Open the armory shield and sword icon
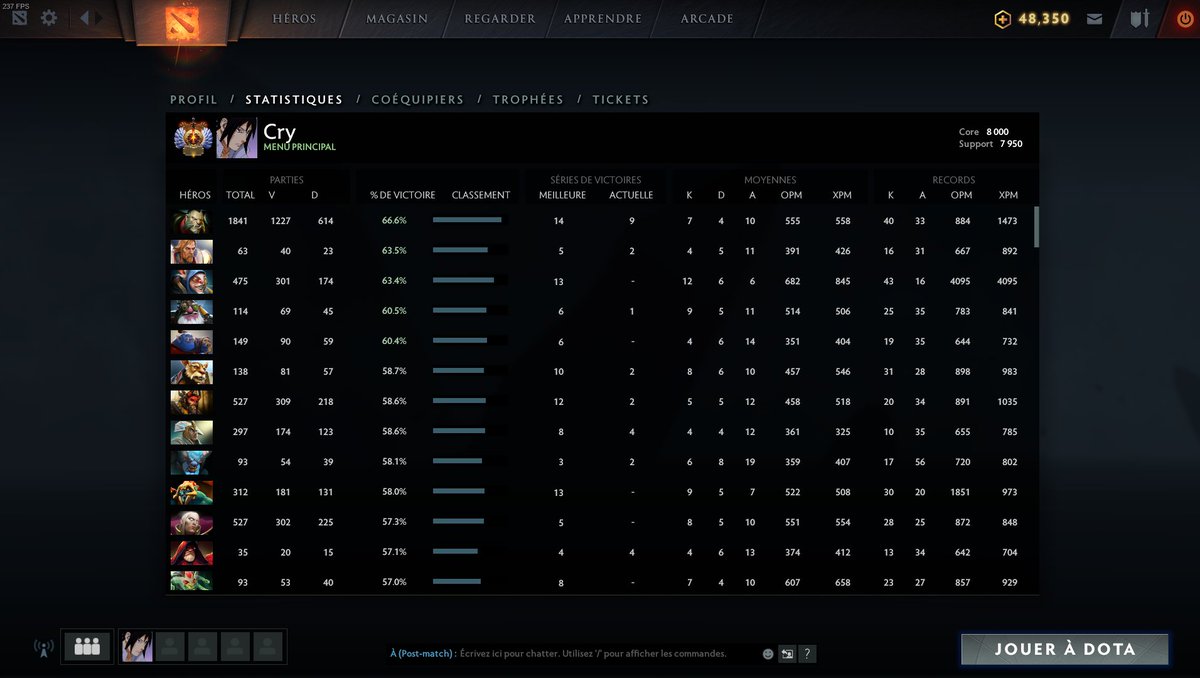Screen dimensions: 1200x678 coord(1140,19)
